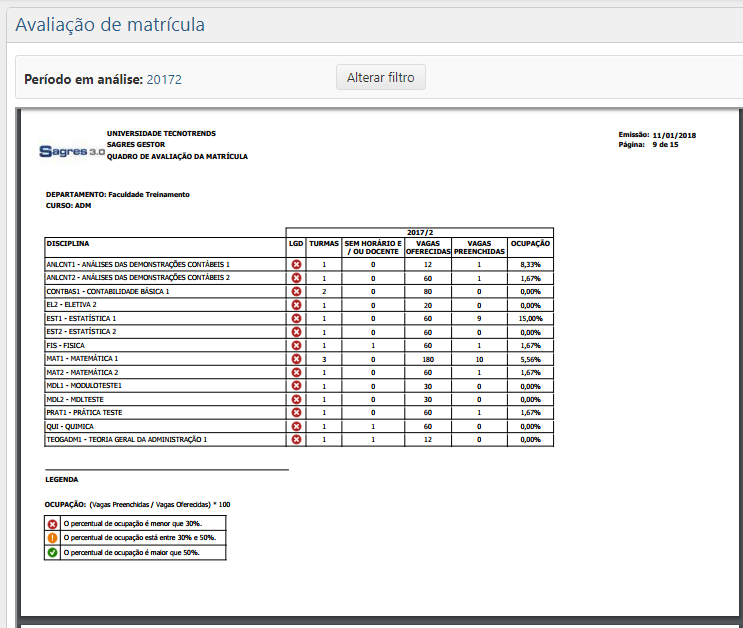The width and height of the screenshot is (743, 628).
Task: Click the DISCIPLINA column header
Action: coord(68,243)
